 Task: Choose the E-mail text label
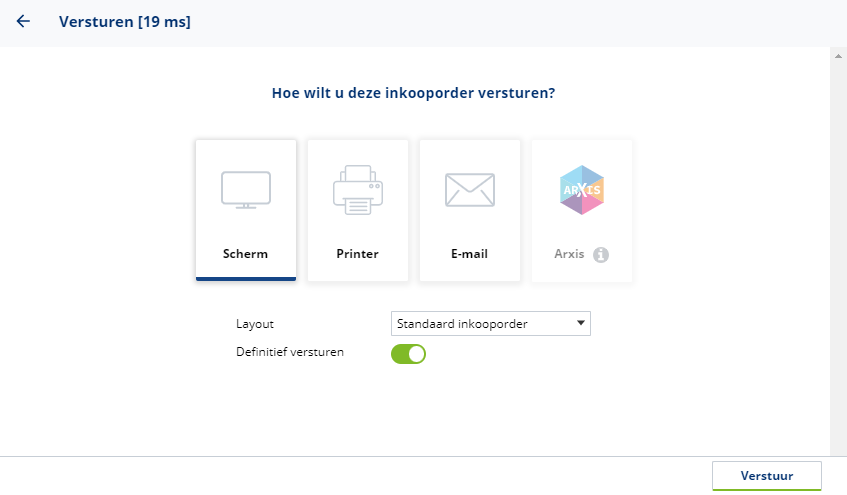click(469, 254)
